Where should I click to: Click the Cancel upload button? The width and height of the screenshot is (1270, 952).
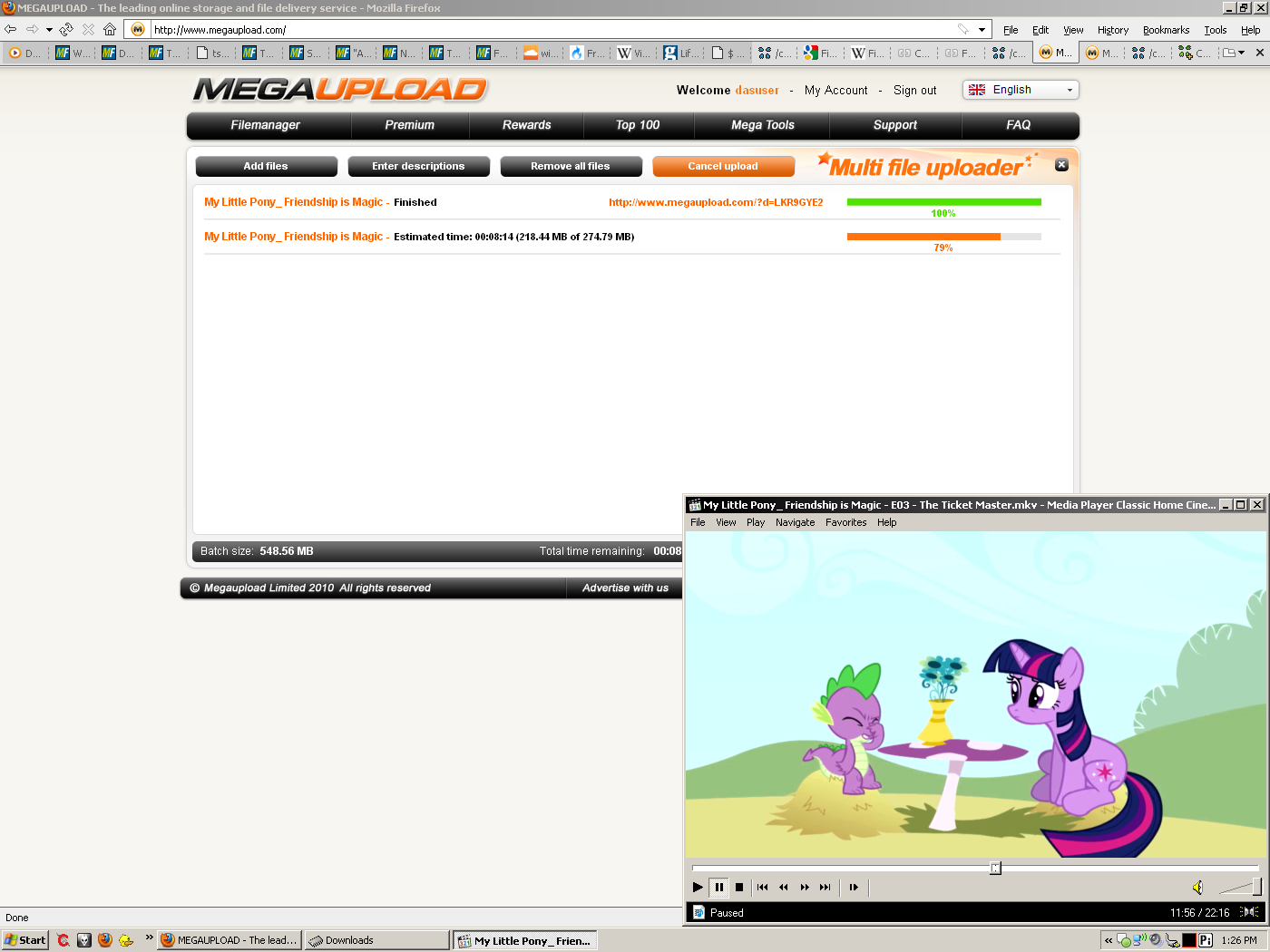723,166
